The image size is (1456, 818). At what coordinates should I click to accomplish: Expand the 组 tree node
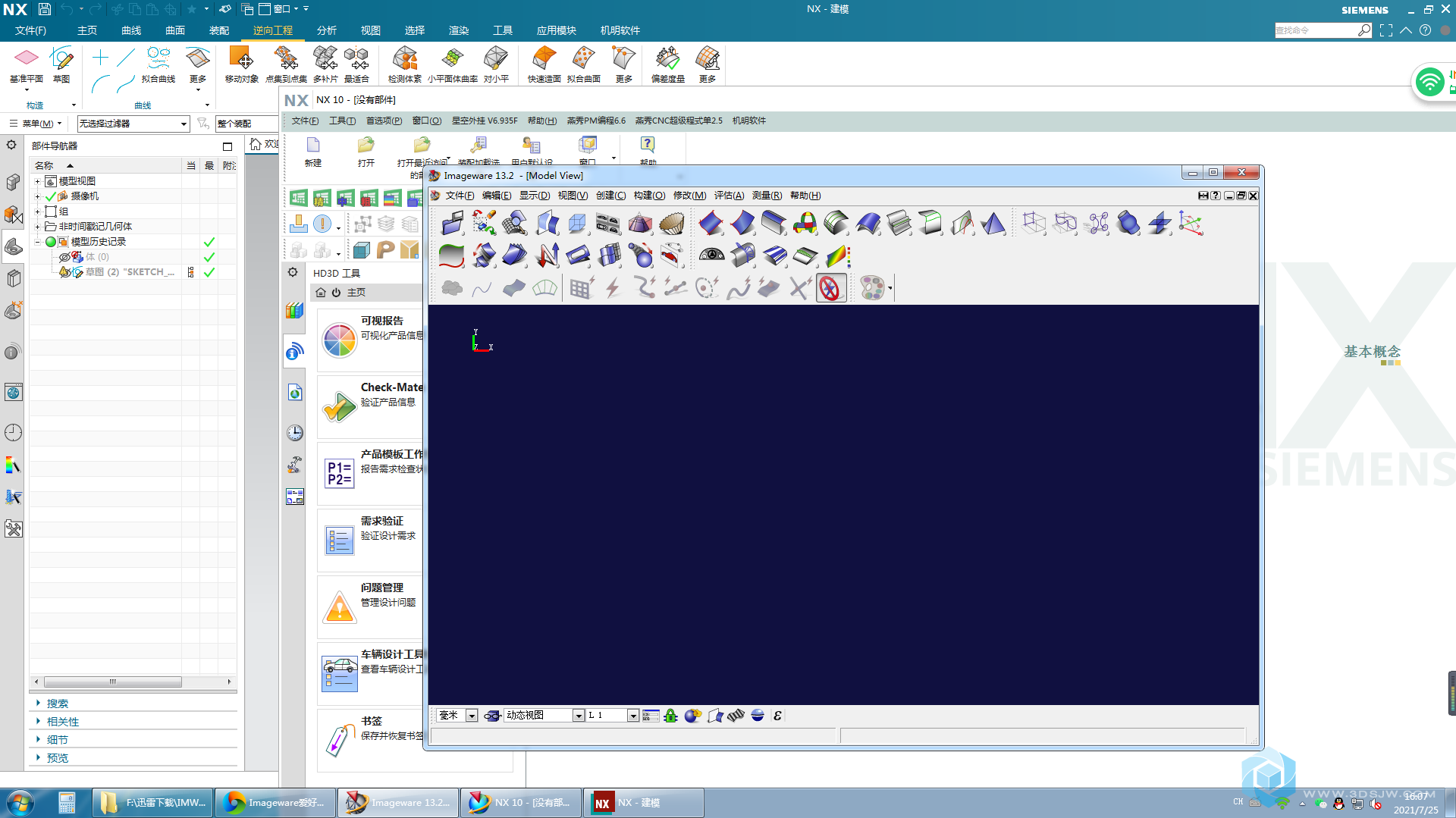37,212
